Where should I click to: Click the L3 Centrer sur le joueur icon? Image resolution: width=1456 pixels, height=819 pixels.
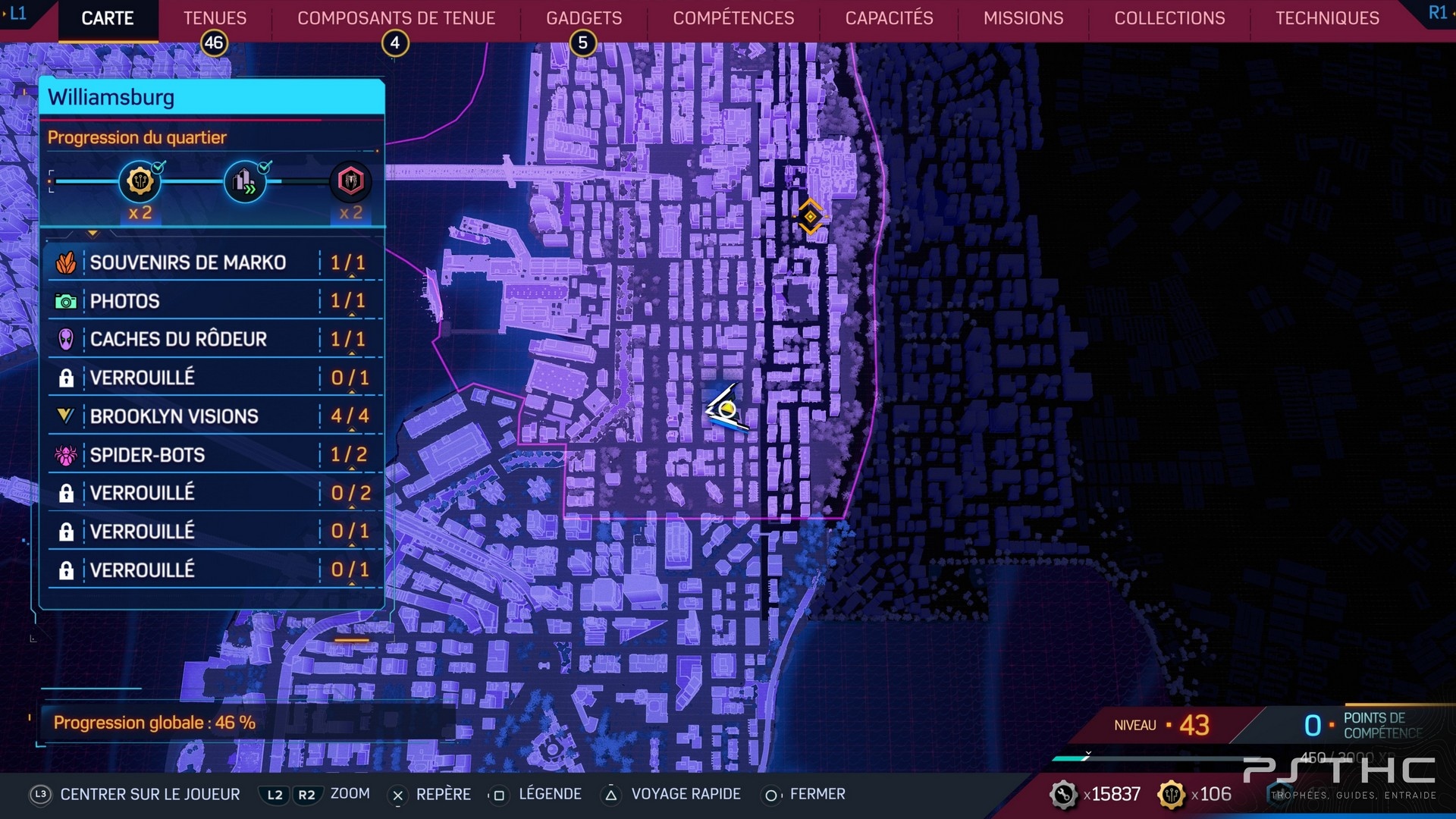point(40,795)
